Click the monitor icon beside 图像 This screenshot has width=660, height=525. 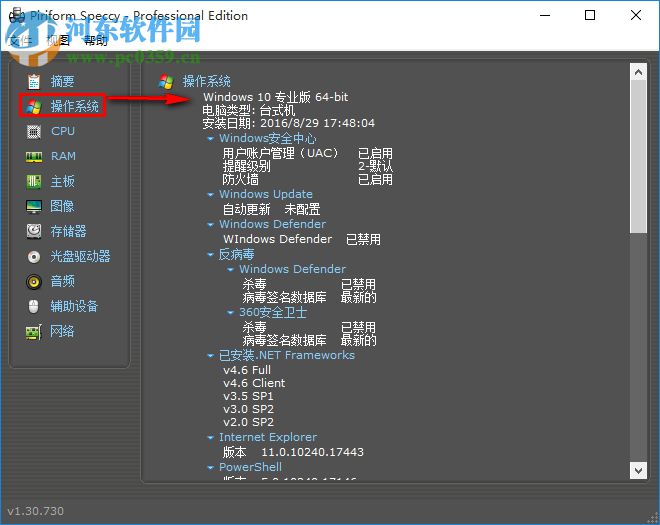[x=34, y=207]
